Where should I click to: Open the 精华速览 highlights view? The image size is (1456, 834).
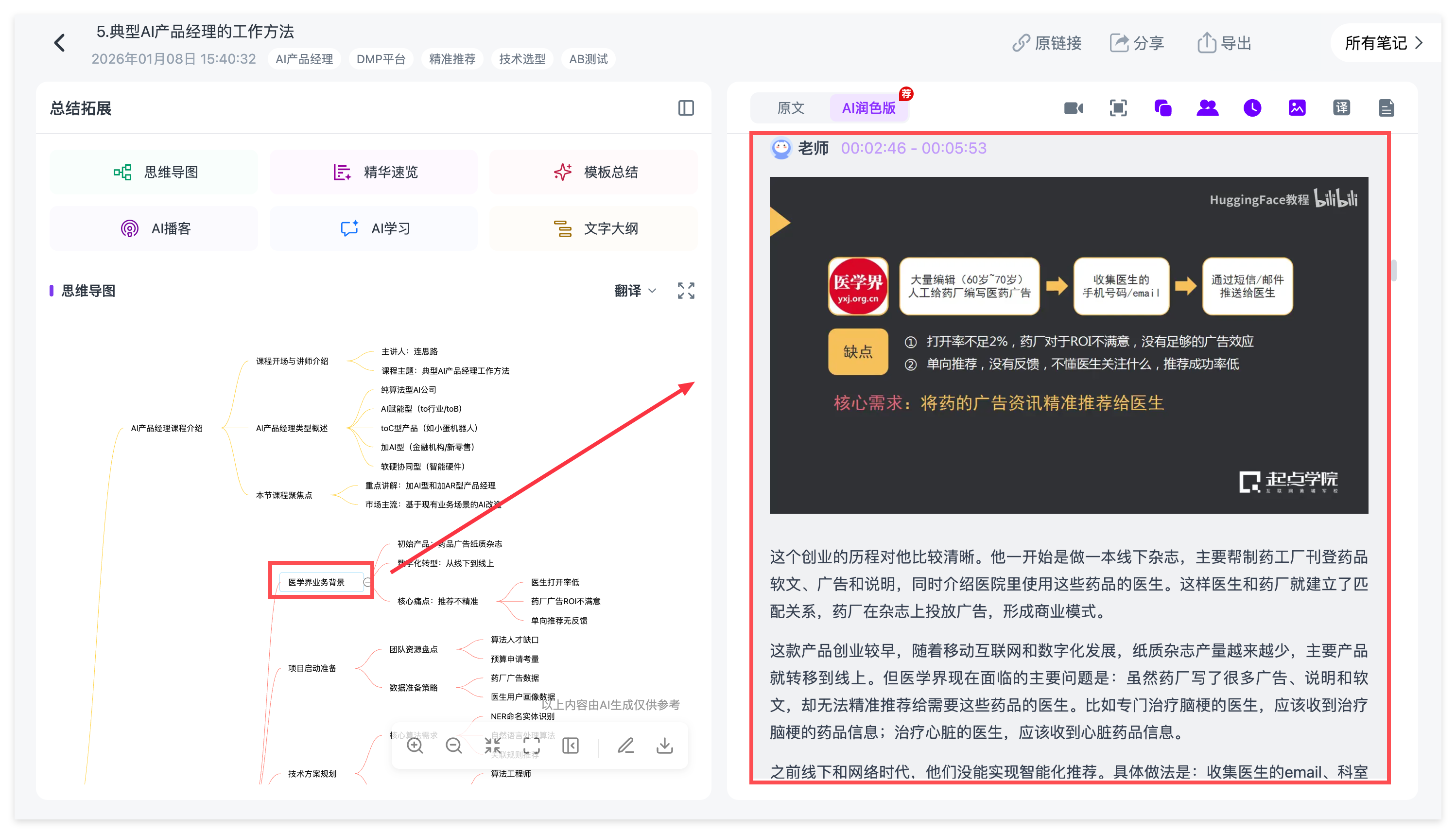tap(374, 172)
